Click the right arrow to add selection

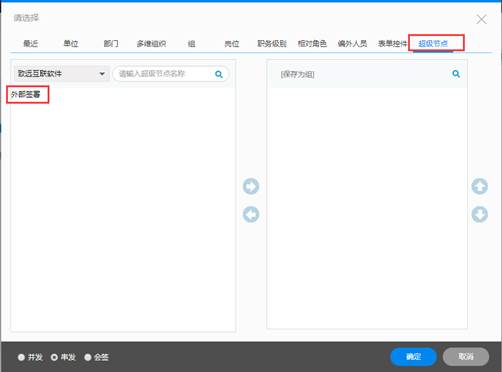click(x=251, y=186)
